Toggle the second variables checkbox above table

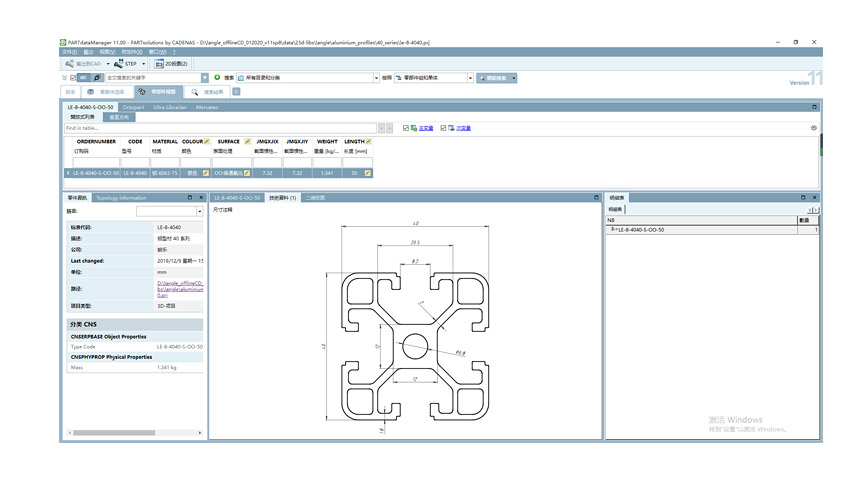(x=444, y=128)
